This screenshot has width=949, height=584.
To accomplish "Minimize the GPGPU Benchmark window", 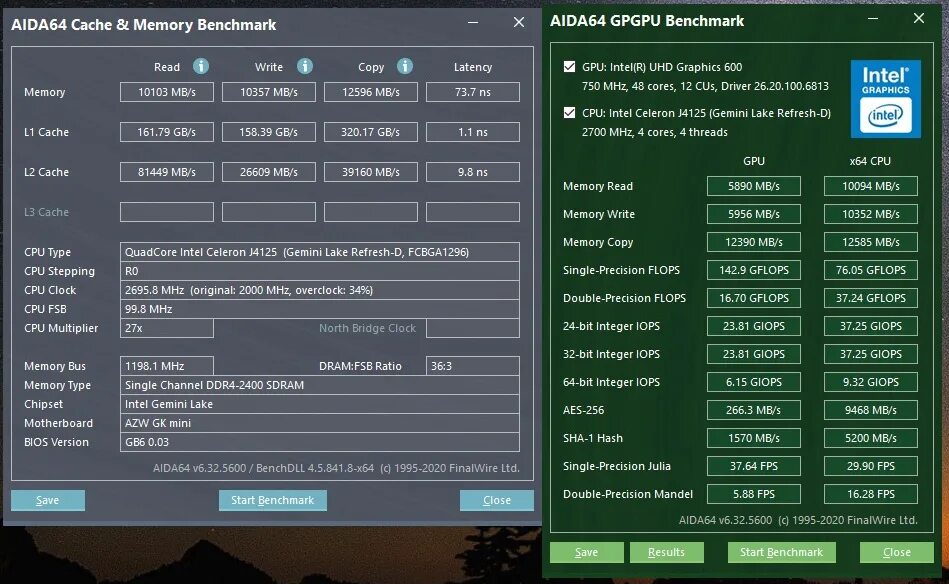I will tap(873, 19).
